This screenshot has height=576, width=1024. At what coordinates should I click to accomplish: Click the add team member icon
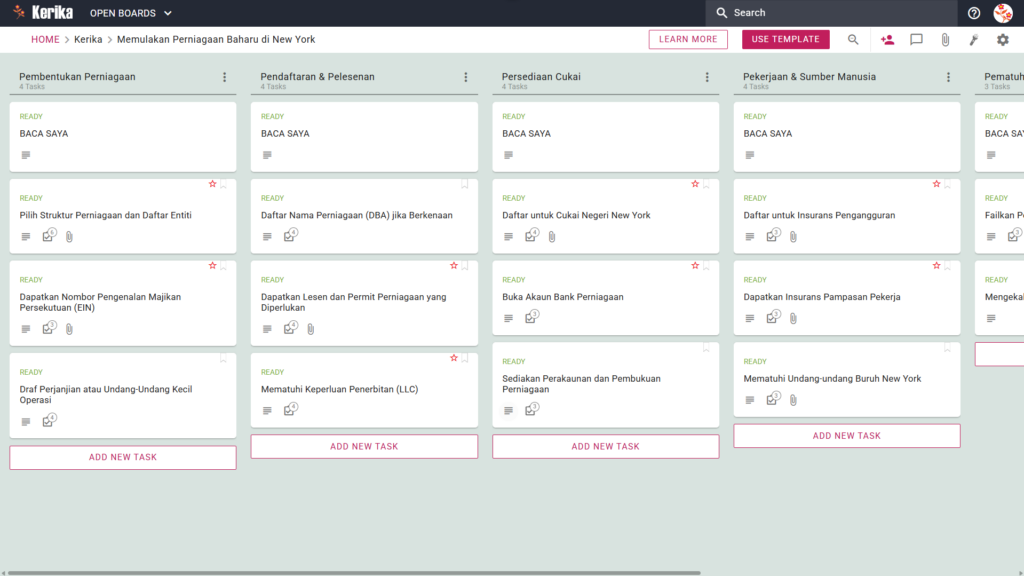pos(887,40)
